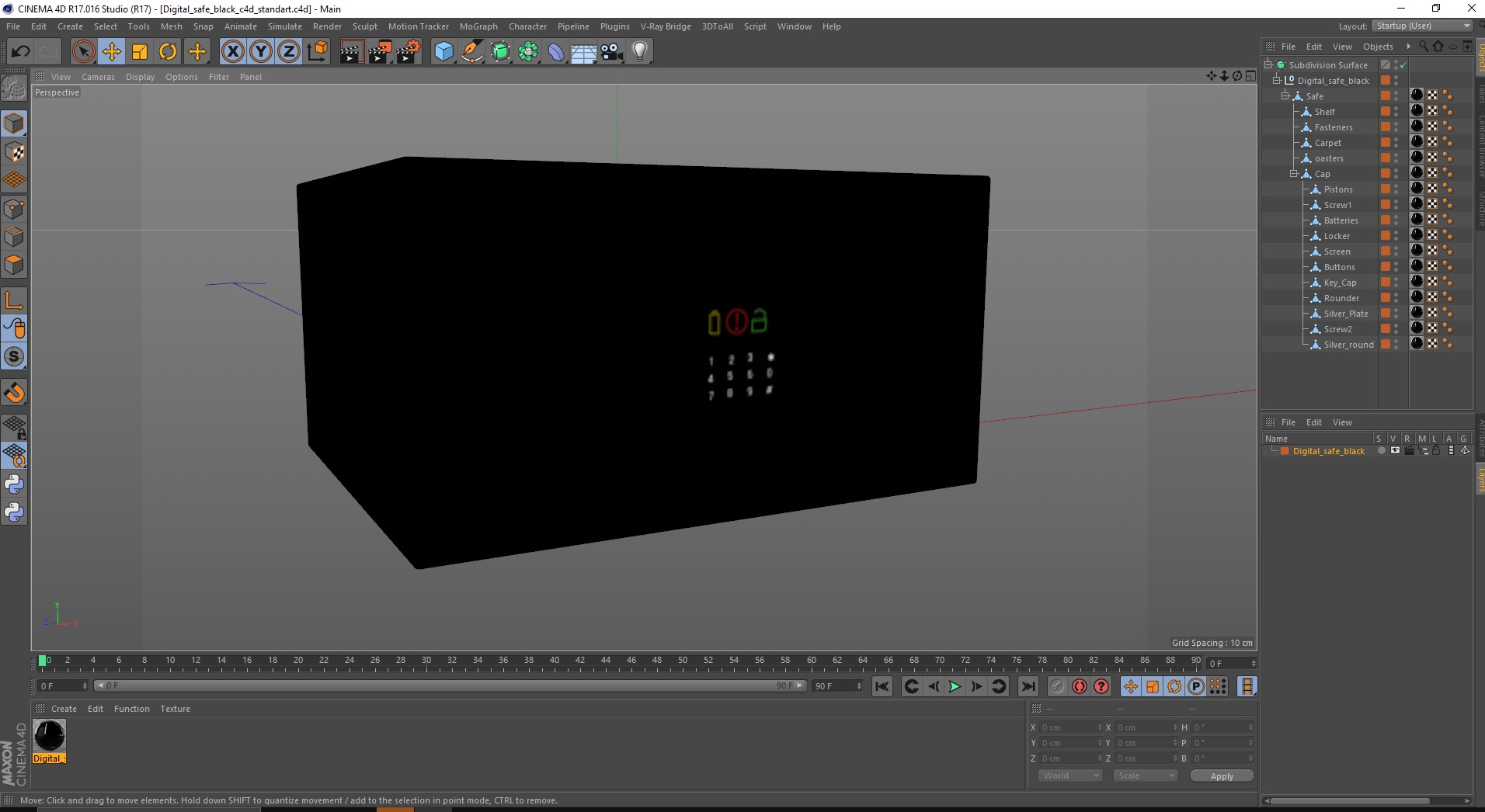Switch to Edges mode
The width and height of the screenshot is (1485, 812).
point(14,236)
